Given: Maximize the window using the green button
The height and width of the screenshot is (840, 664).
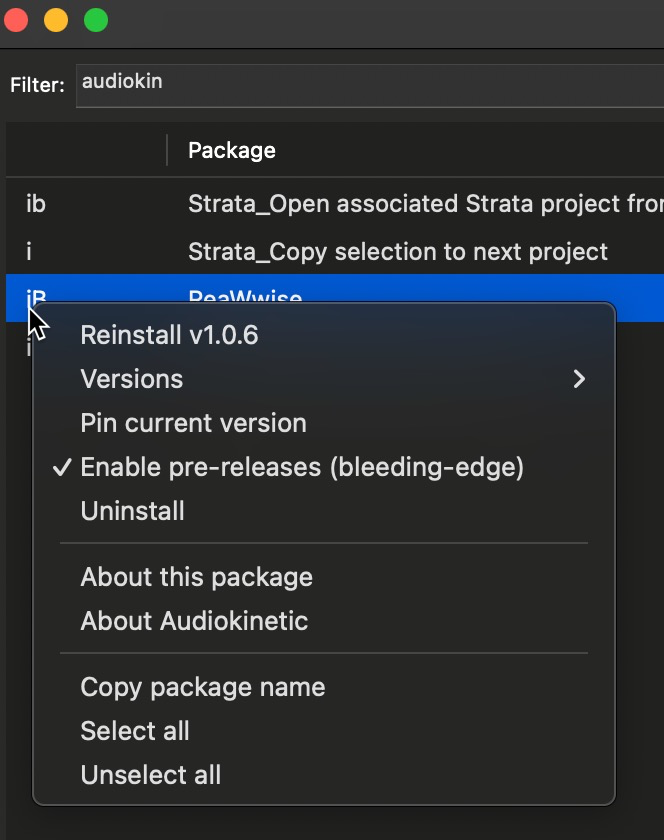Looking at the screenshot, I should coord(95,19).
